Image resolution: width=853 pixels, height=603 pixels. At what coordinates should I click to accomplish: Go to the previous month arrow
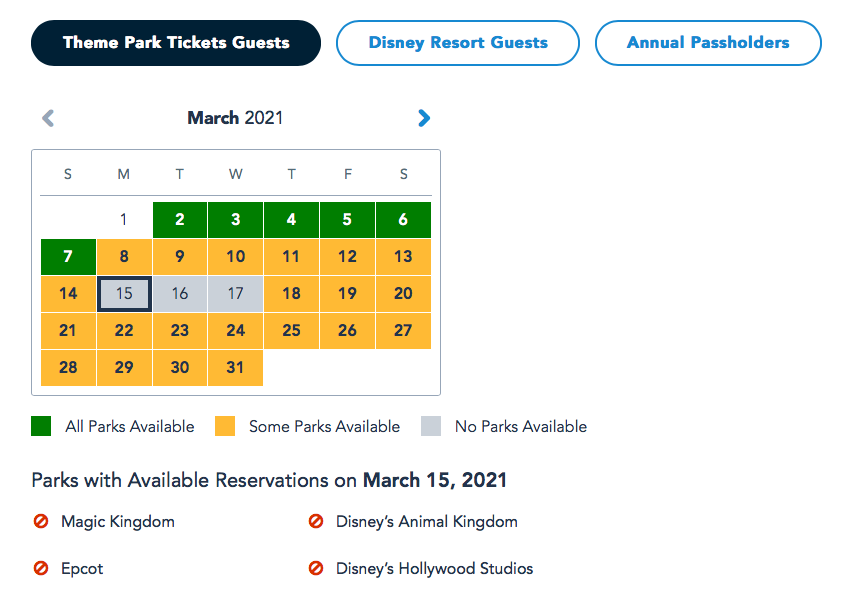[48, 118]
